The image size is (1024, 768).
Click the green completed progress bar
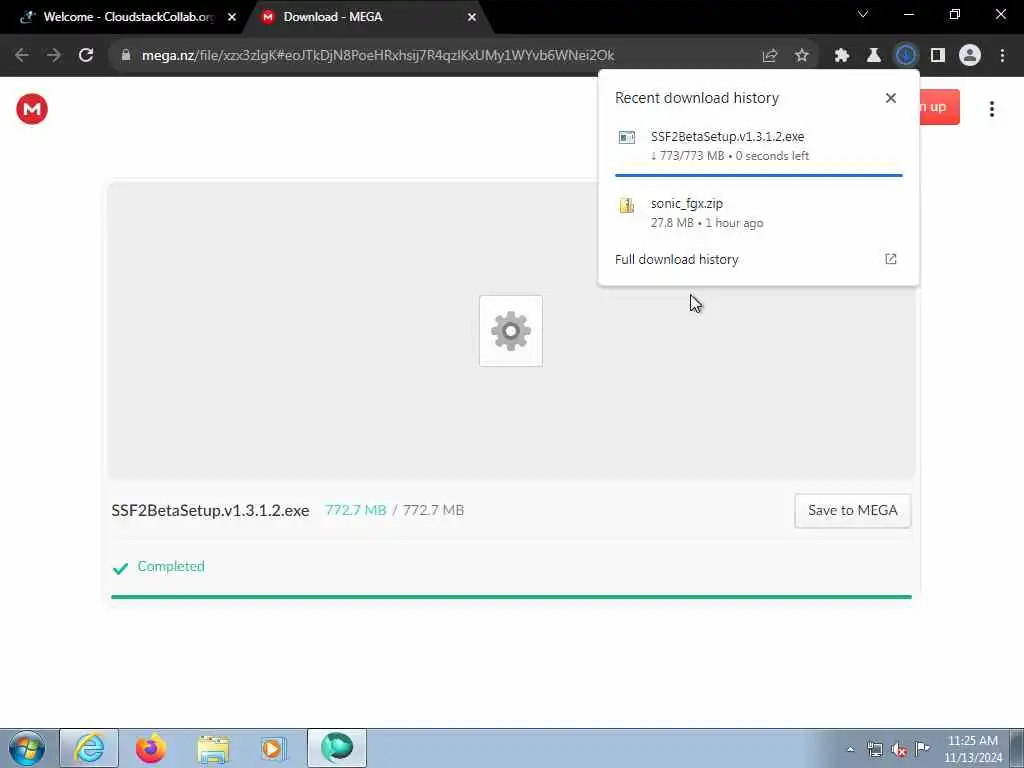click(511, 597)
